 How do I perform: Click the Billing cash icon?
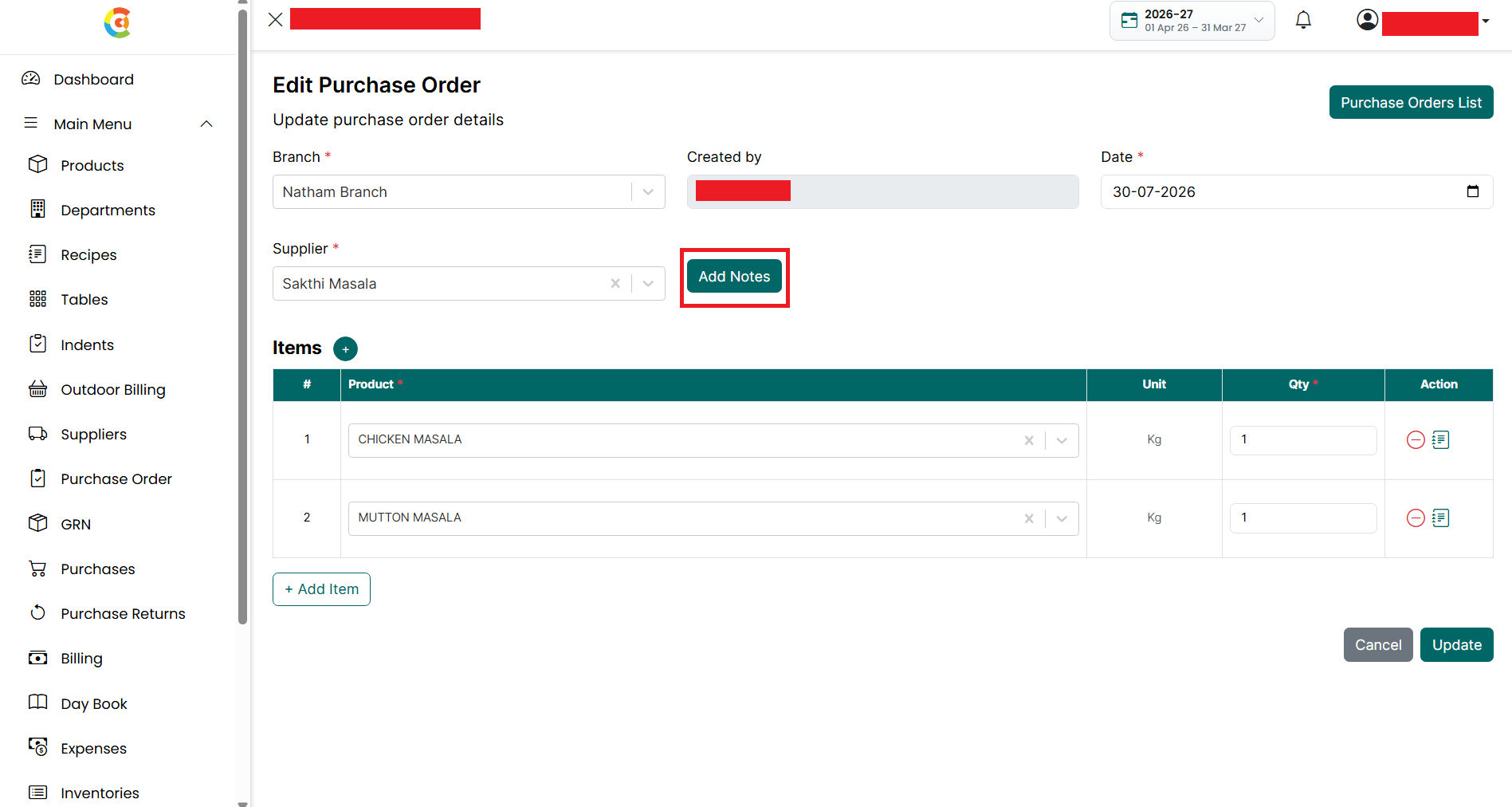[x=37, y=658]
